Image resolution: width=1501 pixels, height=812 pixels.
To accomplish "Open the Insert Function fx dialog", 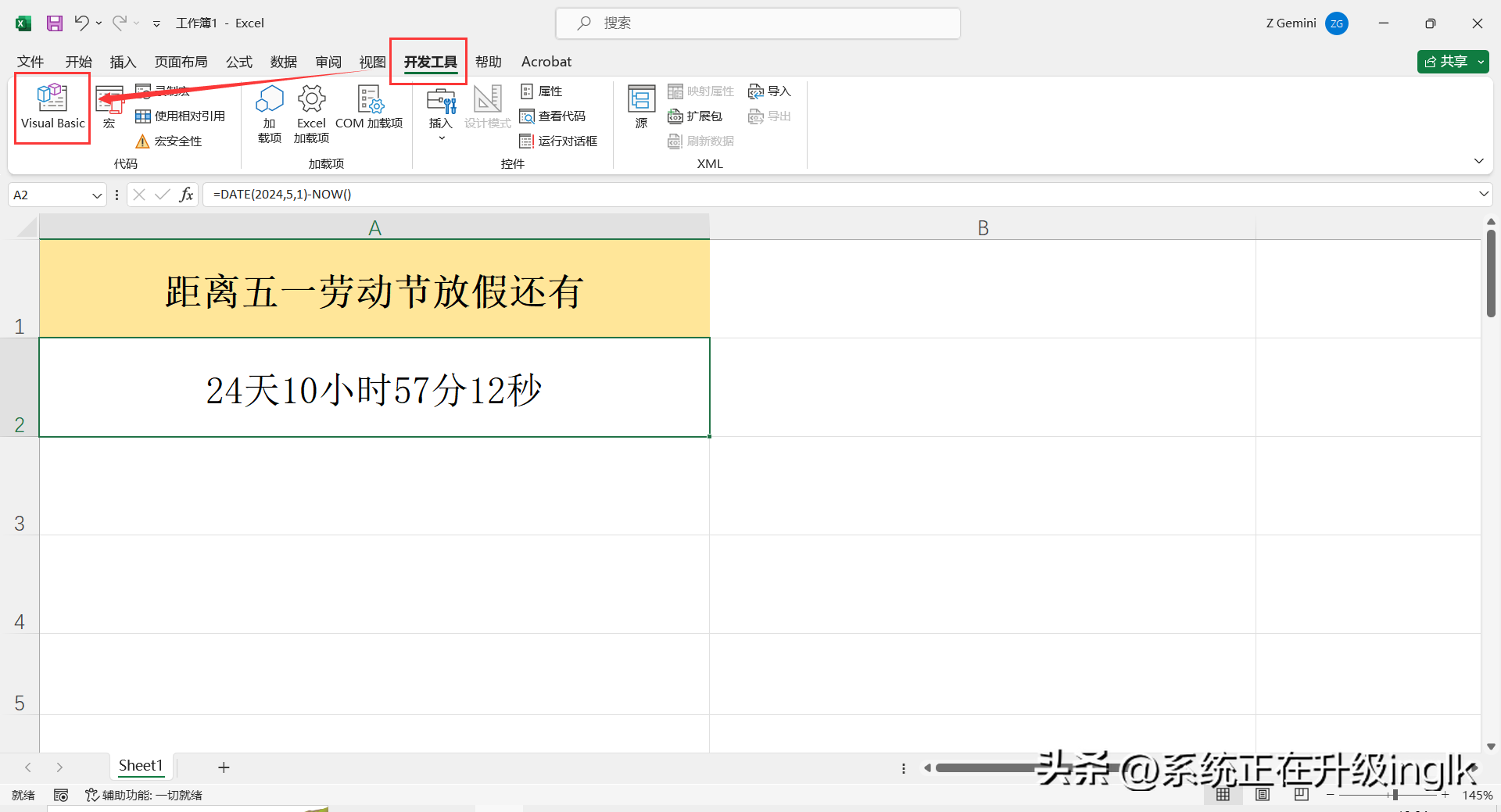I will [186, 195].
